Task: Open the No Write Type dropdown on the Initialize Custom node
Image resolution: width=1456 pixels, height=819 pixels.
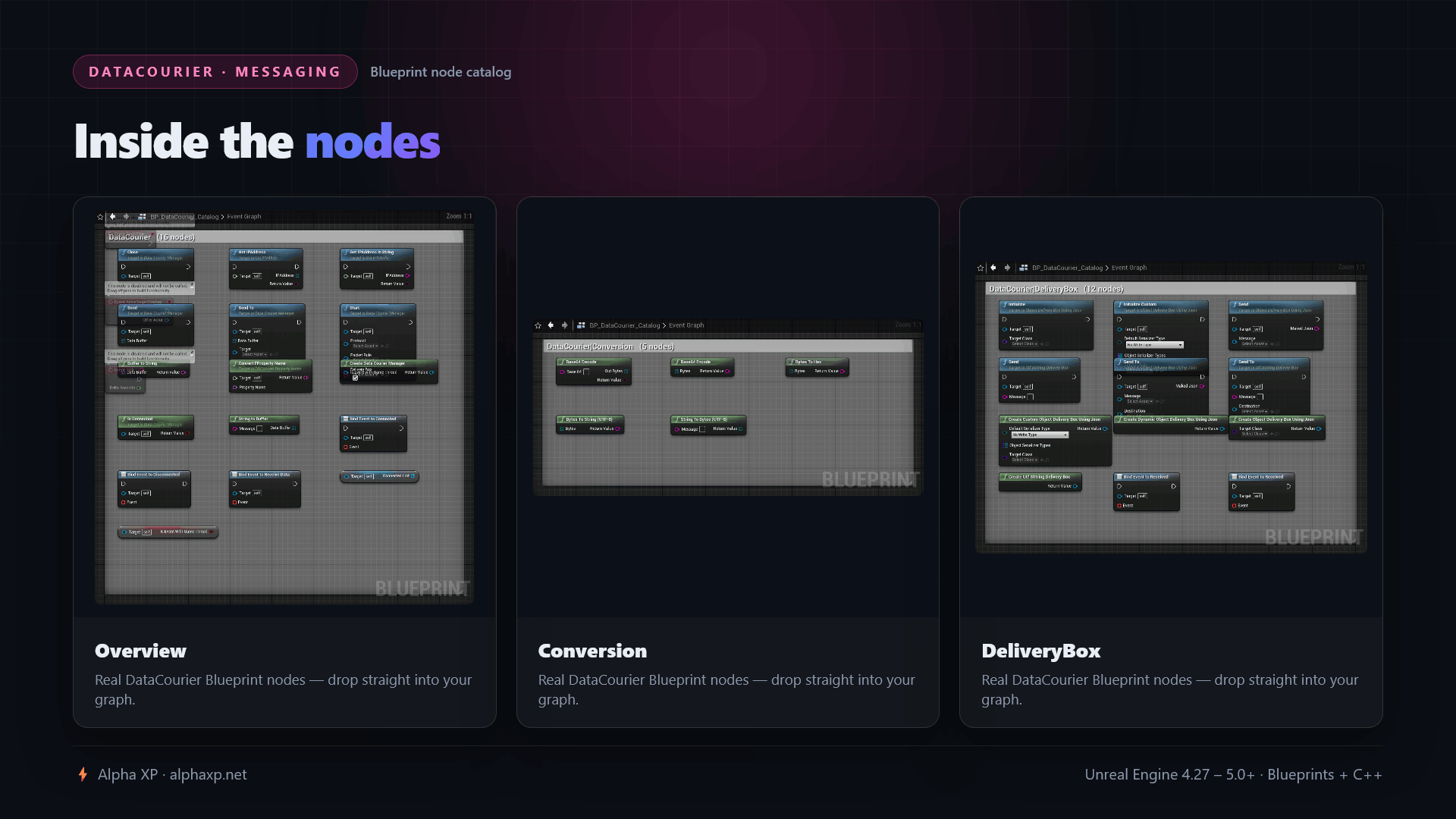Action: click(x=1154, y=345)
